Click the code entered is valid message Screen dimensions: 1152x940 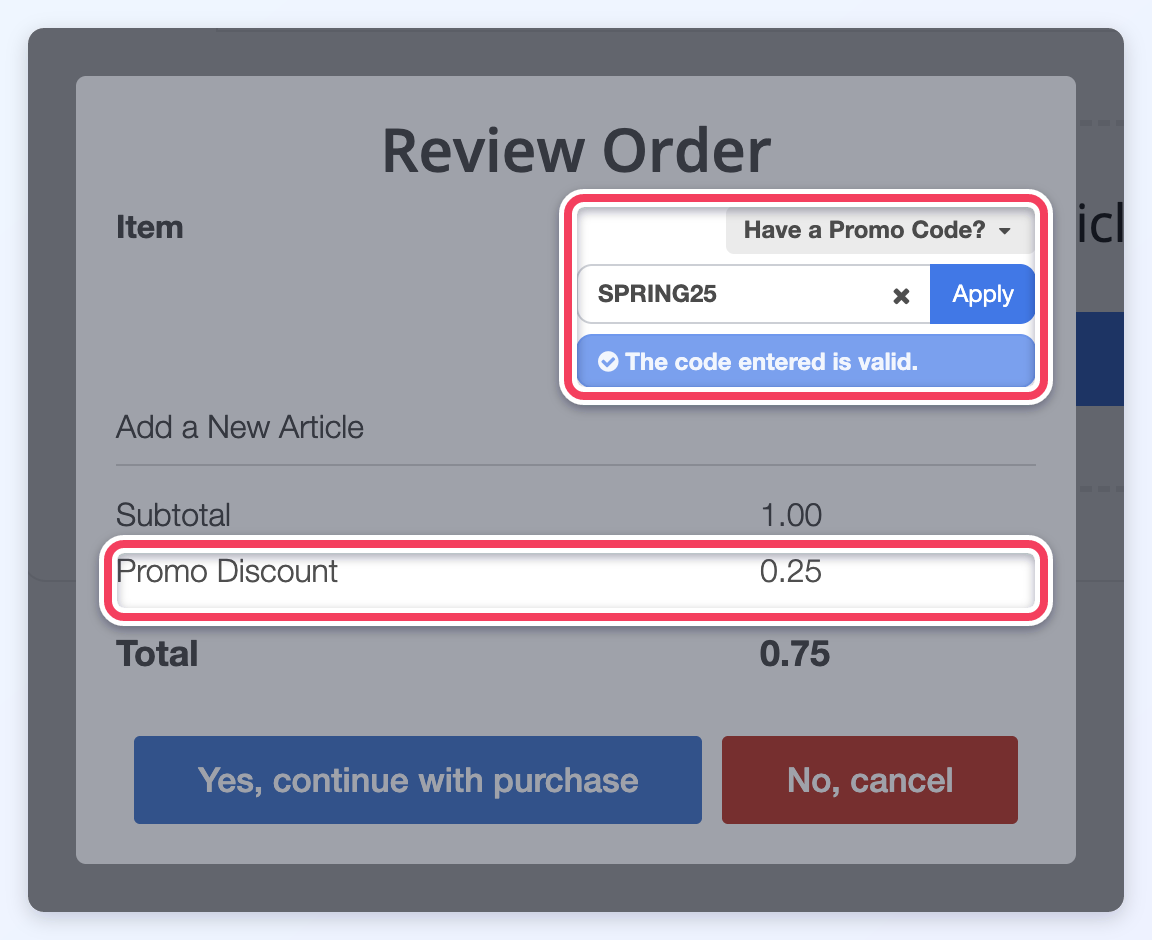click(806, 361)
